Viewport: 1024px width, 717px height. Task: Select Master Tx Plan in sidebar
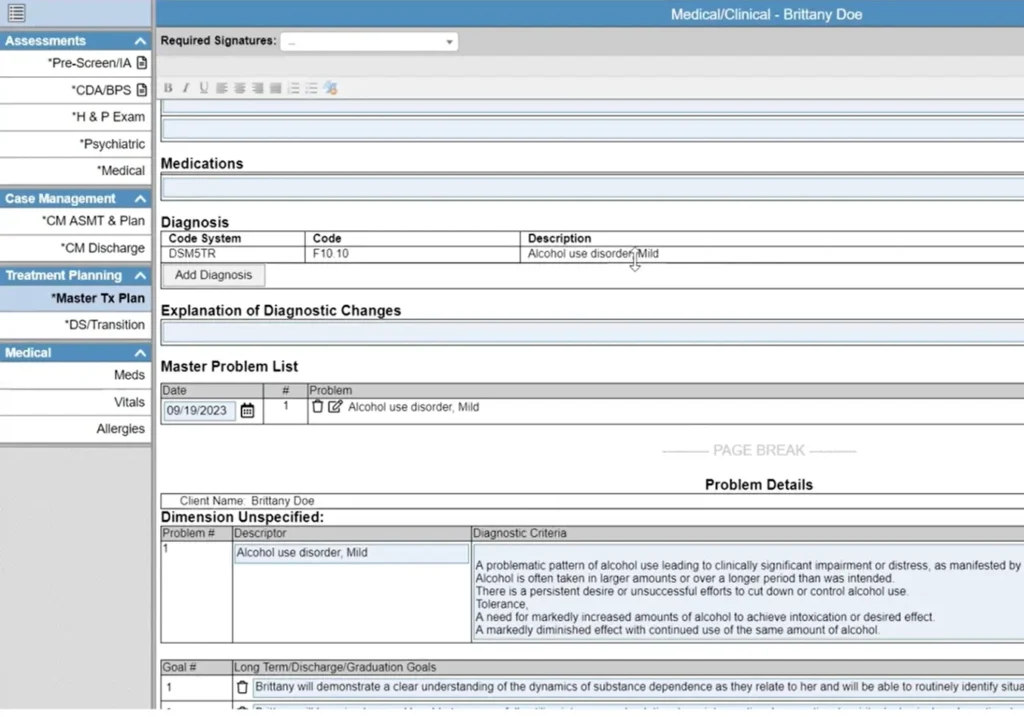(x=76, y=298)
